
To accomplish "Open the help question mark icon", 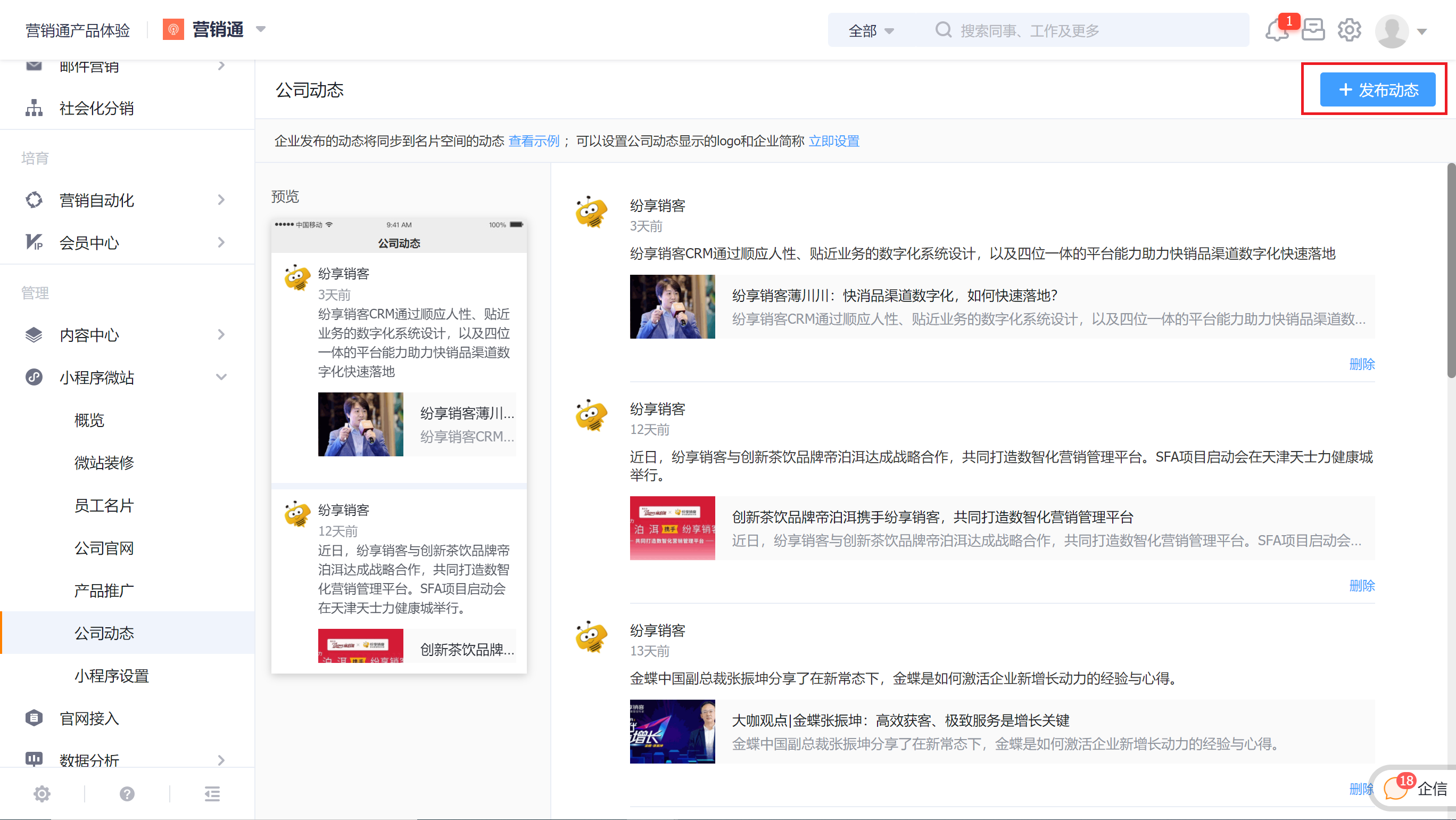I will click(x=127, y=794).
